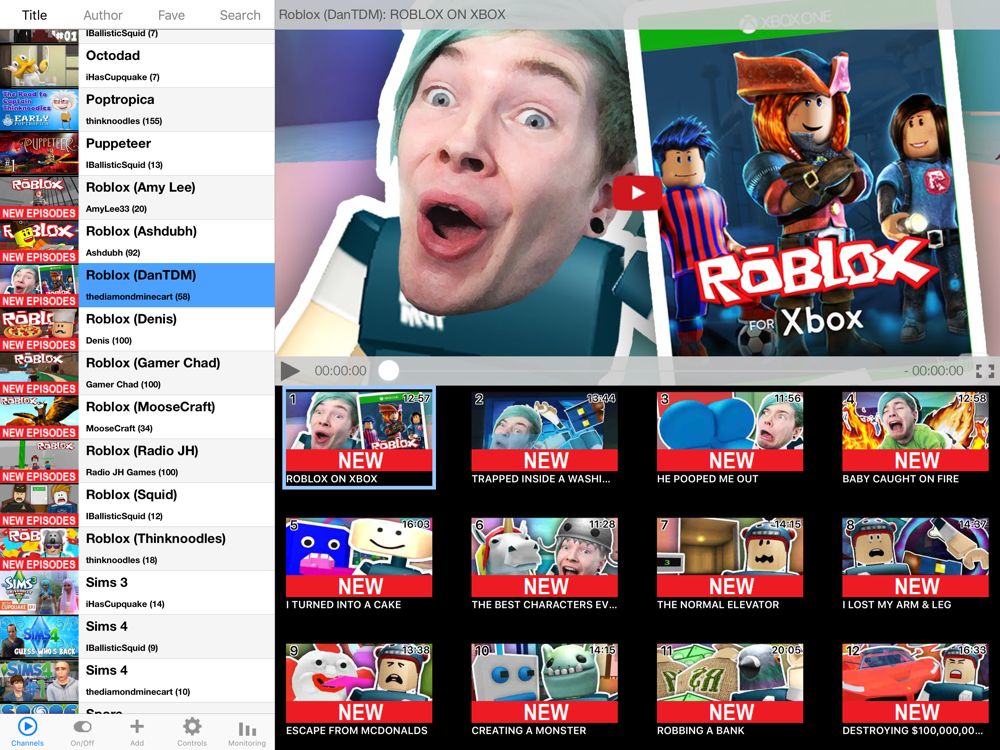This screenshot has width=1000, height=750.
Task: Switch to the Fave tab
Action: pyautogui.click(x=172, y=15)
